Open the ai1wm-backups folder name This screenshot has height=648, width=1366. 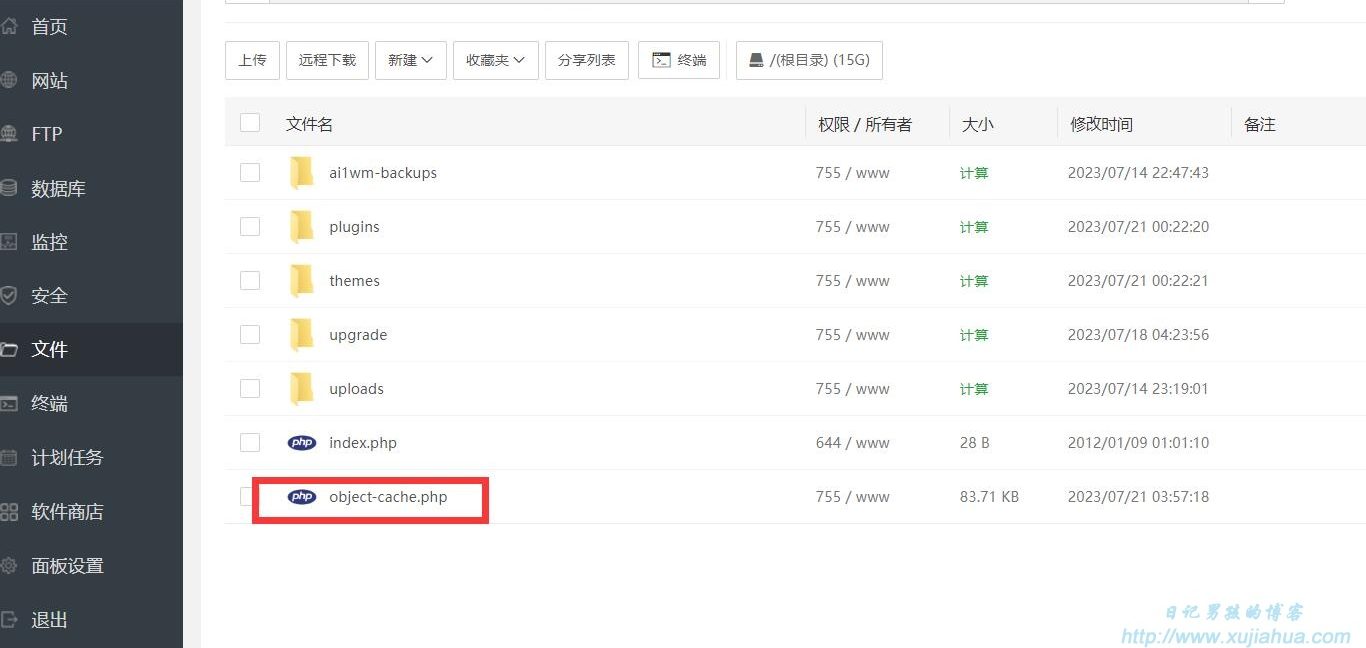[x=383, y=173]
